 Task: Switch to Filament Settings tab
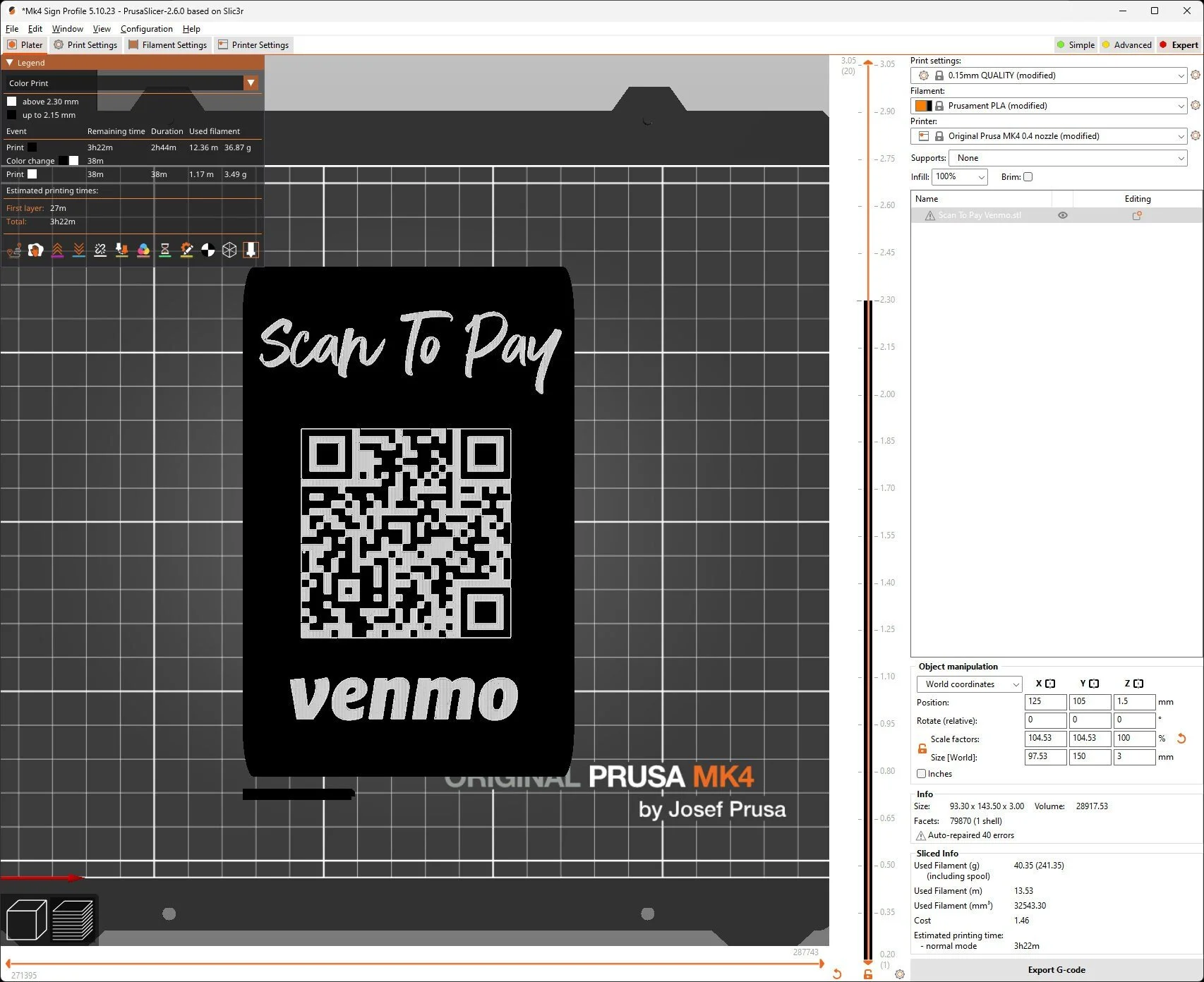click(x=168, y=44)
